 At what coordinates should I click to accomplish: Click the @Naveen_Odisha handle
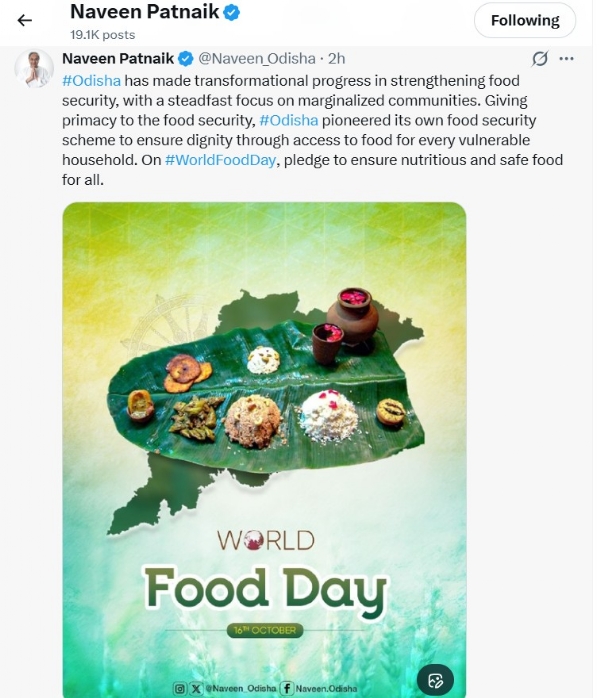pos(256,58)
